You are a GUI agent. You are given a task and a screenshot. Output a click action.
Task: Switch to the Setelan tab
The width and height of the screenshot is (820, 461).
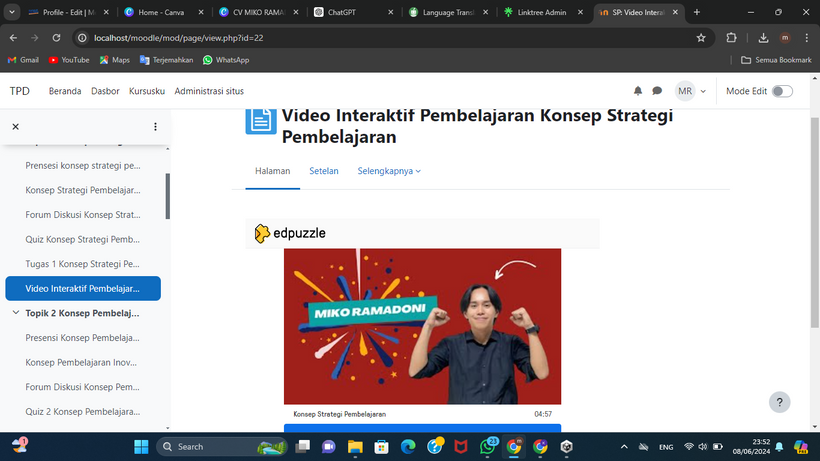pos(323,171)
